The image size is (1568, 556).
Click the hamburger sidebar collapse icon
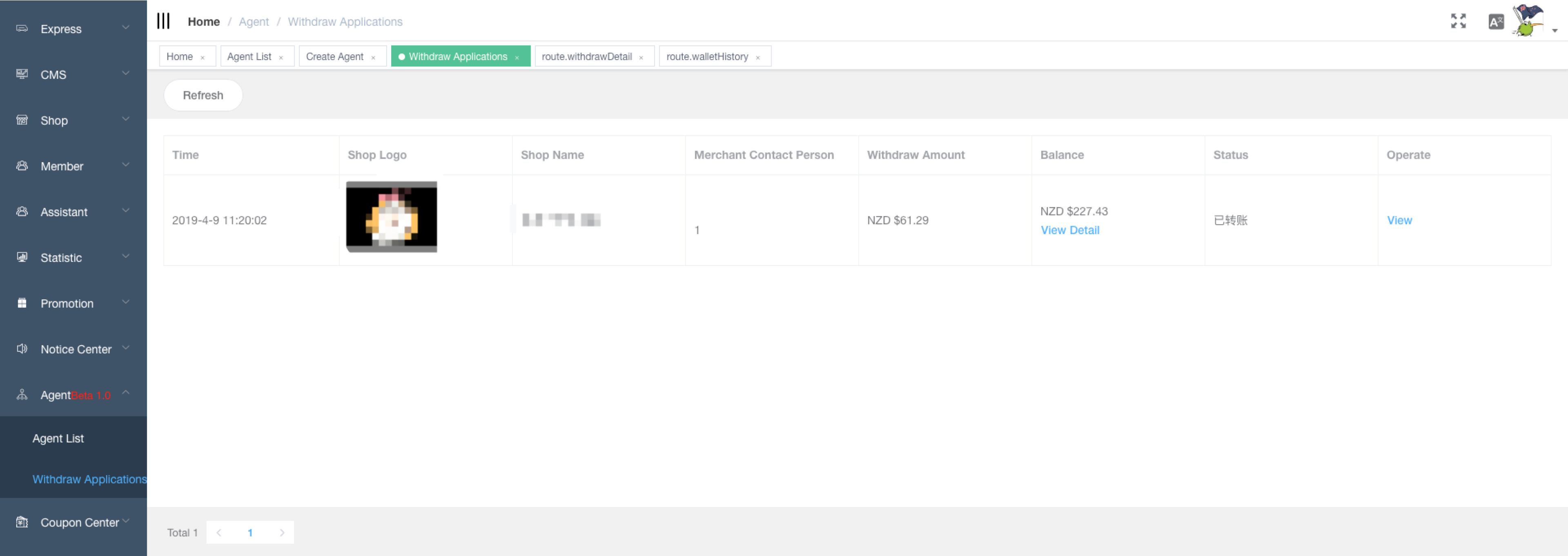[163, 21]
